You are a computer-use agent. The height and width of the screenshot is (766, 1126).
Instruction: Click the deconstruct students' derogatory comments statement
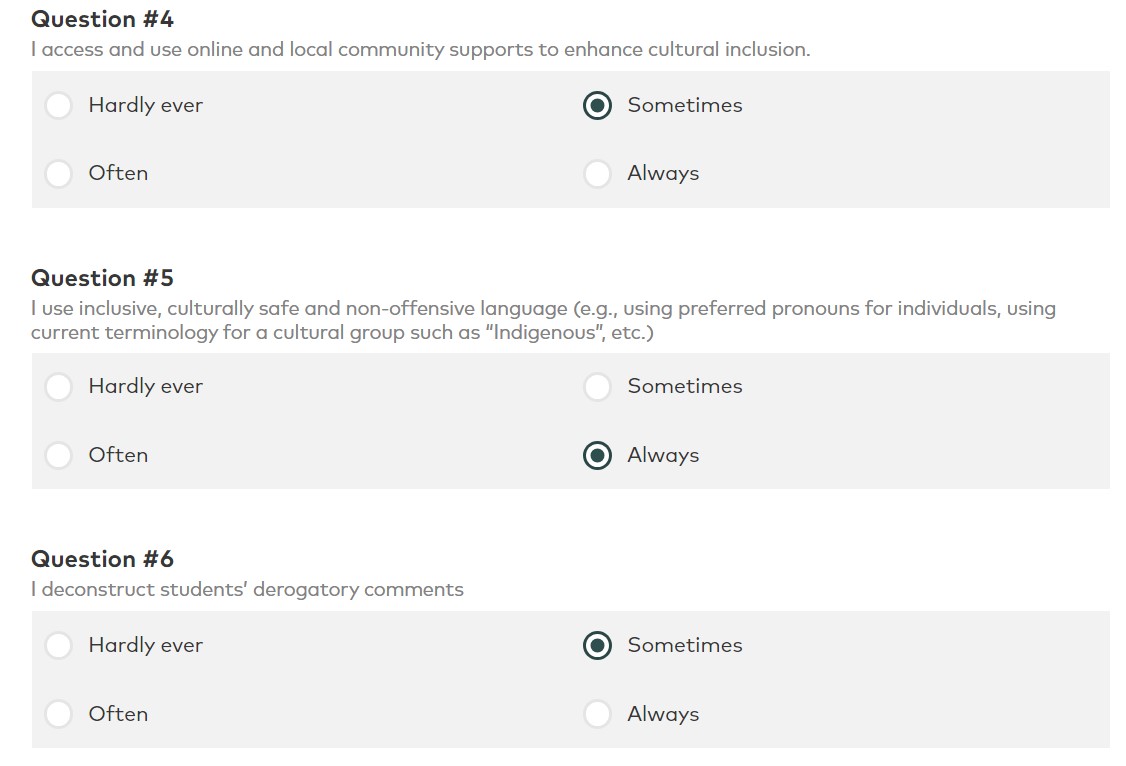(248, 589)
